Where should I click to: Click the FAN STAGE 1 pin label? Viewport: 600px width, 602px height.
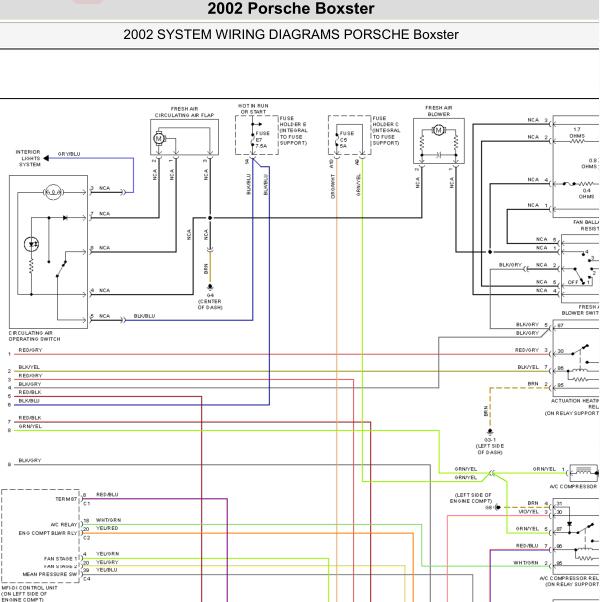(x=61, y=558)
